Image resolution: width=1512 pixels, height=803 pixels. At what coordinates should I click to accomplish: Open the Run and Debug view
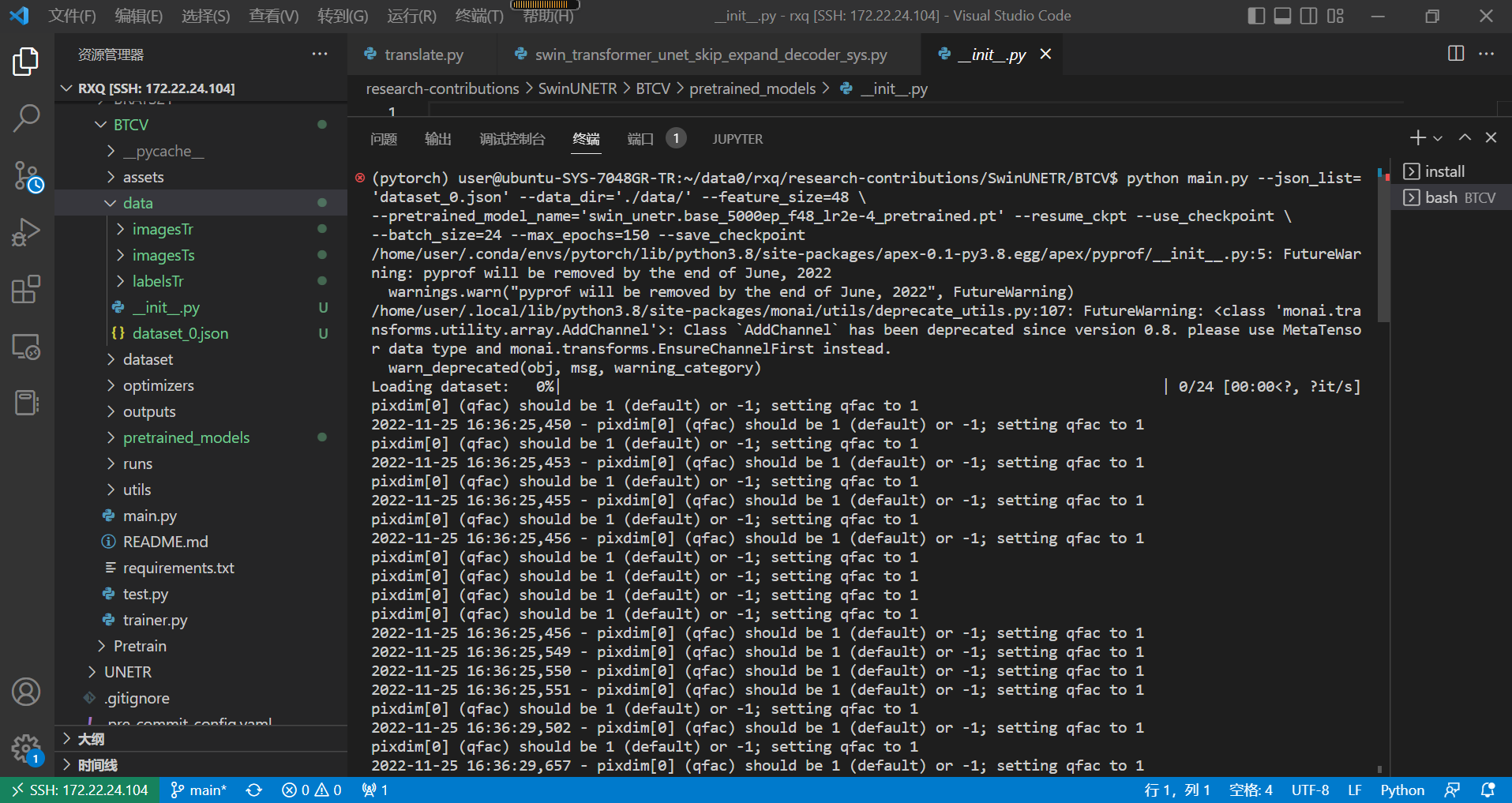click(26, 231)
